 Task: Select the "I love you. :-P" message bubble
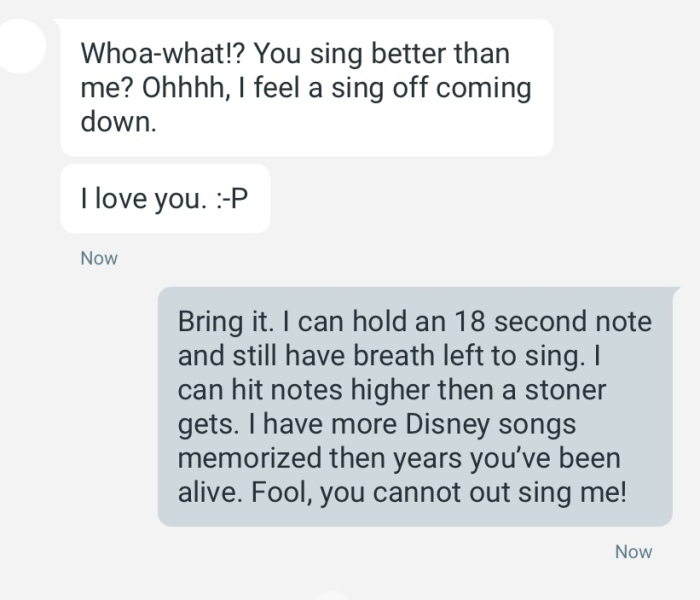click(x=165, y=199)
